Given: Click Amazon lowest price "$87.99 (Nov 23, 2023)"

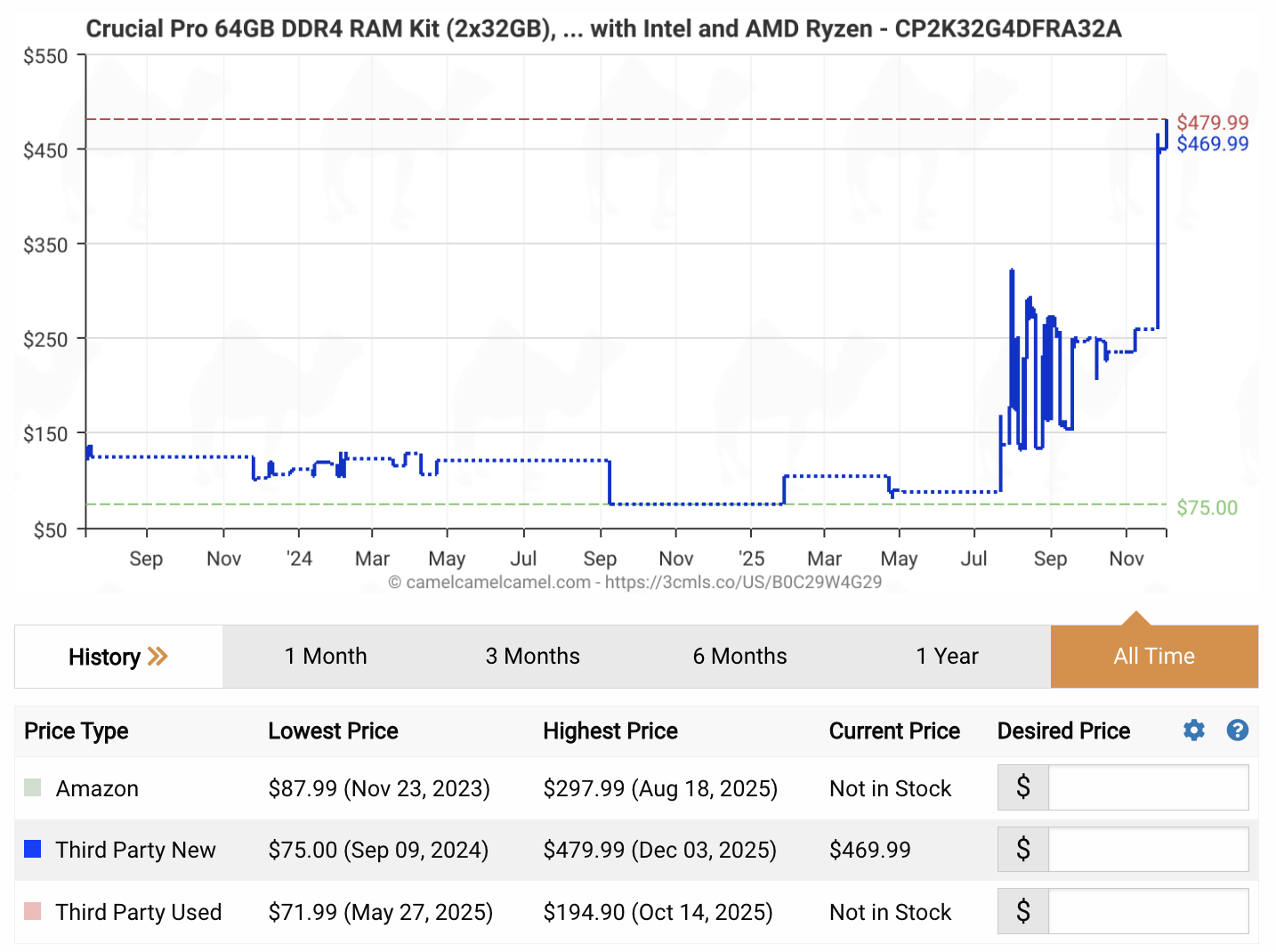Looking at the screenshot, I should [x=379, y=788].
